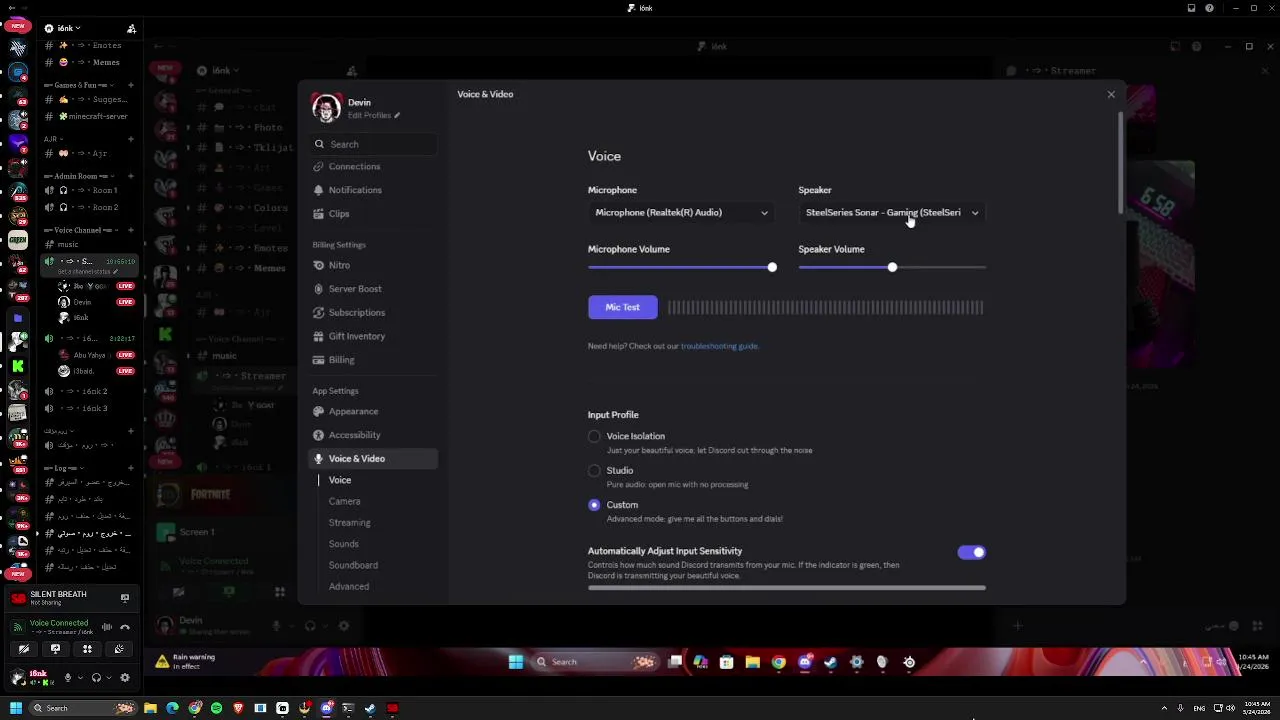
Task: Collapse the Admin Room channel category
Action: [x=77, y=176]
